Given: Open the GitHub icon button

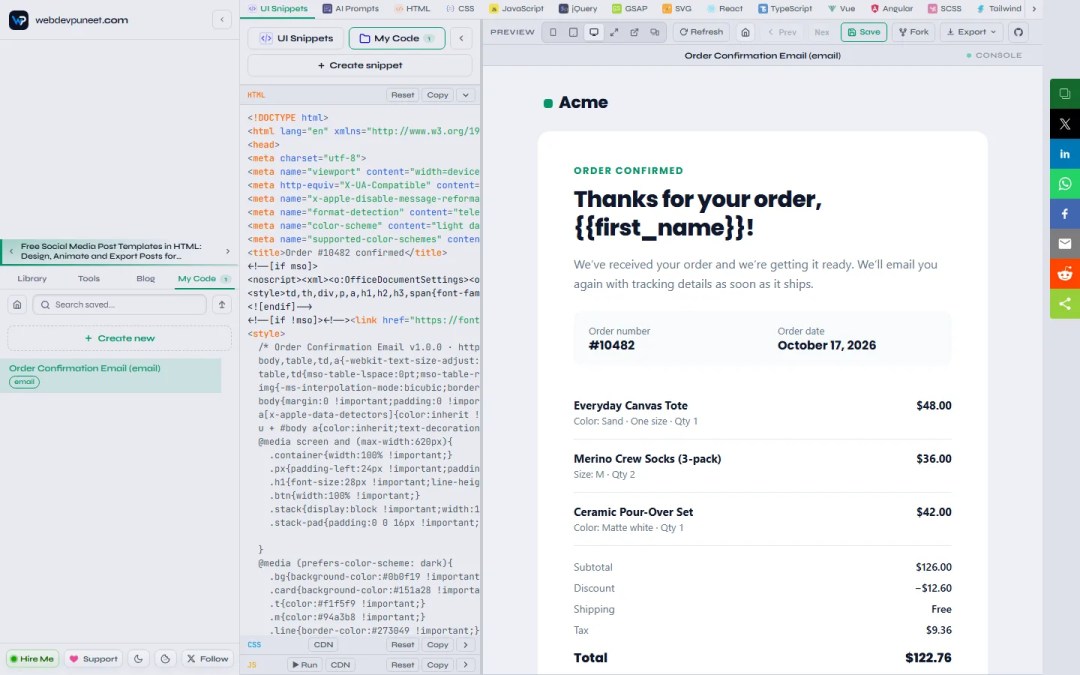Looking at the screenshot, I should [x=1018, y=32].
